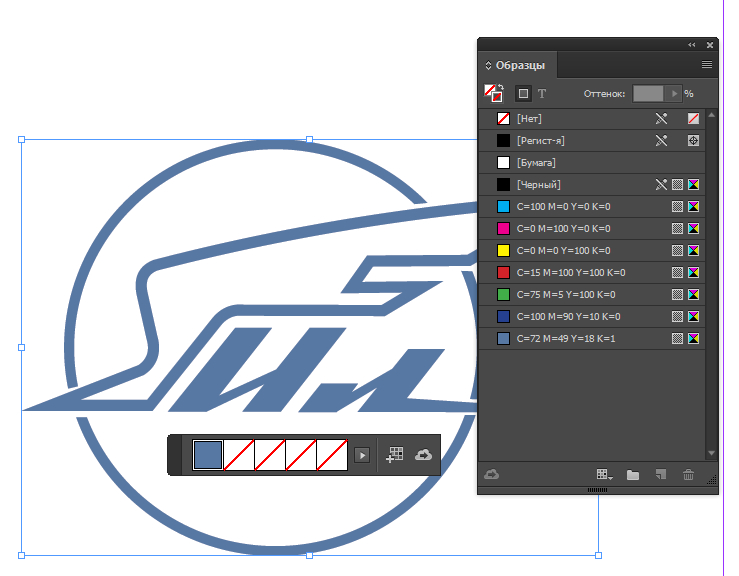
Task: Click CMYK mode icon in C=15 M=100 row
Action: click(693, 272)
